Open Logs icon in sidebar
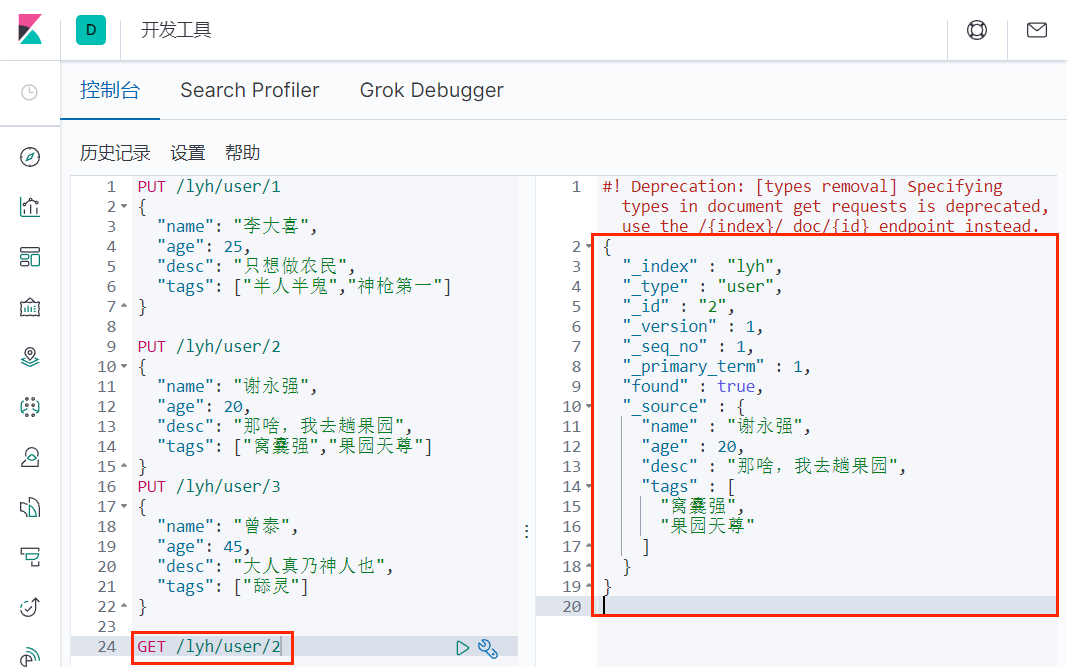1067x667 pixels. 30,507
